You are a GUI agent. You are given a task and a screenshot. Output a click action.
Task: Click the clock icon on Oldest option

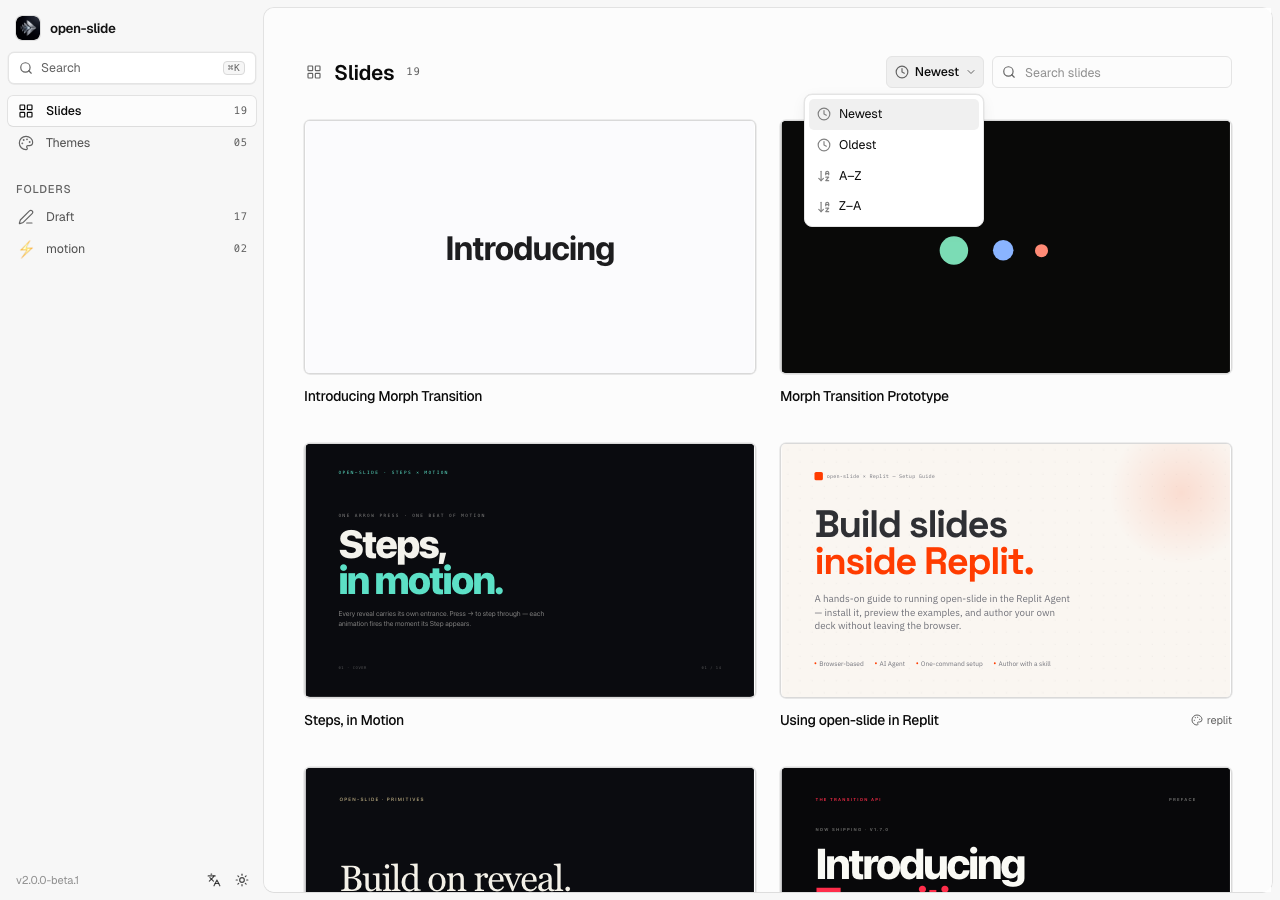tap(824, 145)
